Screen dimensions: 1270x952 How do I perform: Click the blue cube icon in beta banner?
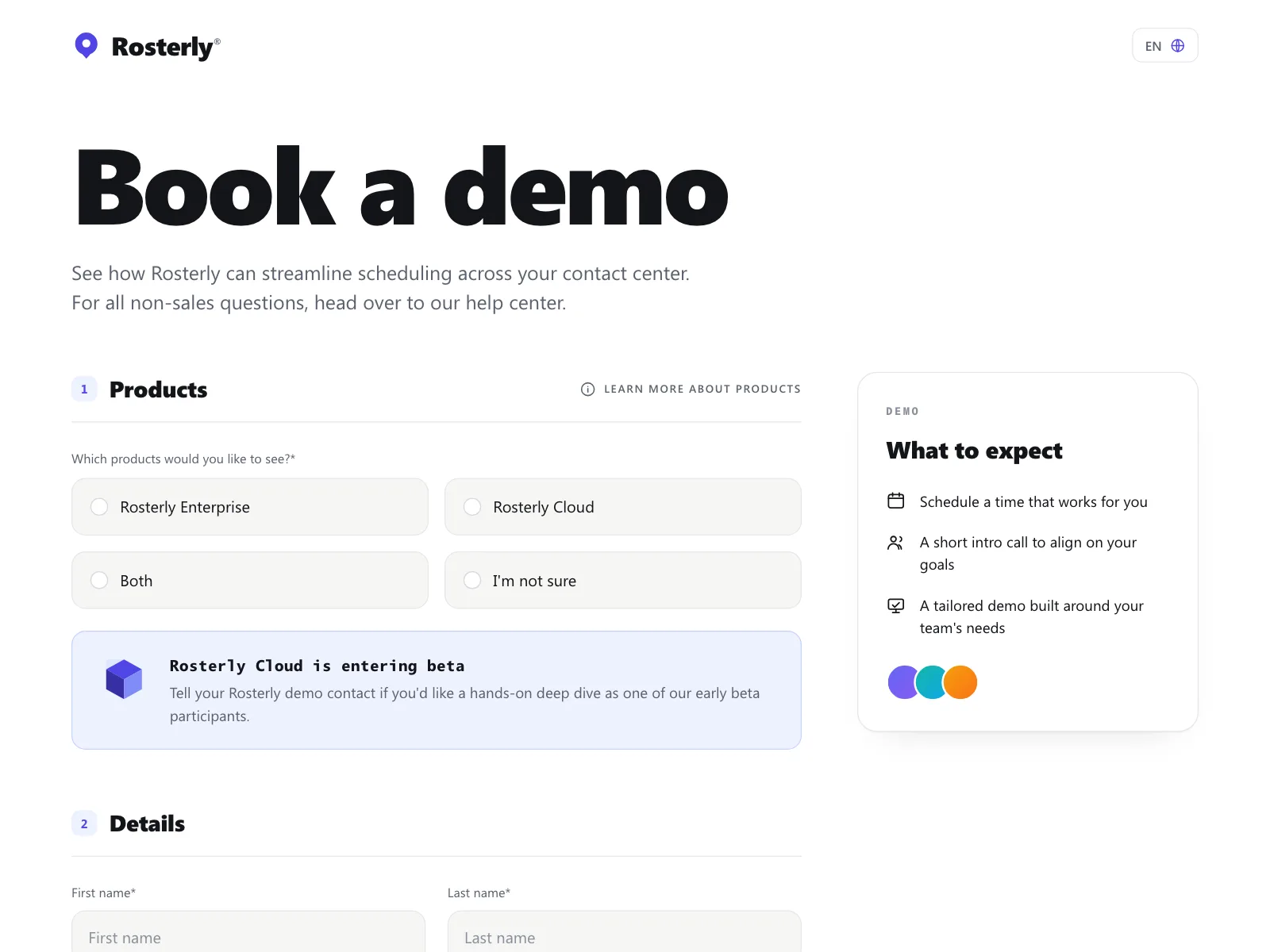click(x=124, y=679)
